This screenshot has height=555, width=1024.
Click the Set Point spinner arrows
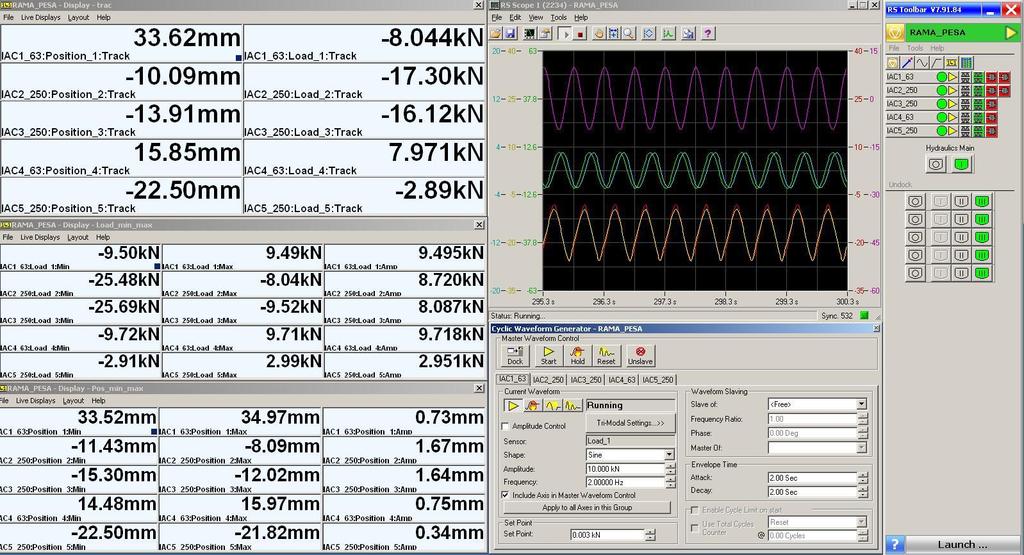(x=650, y=535)
